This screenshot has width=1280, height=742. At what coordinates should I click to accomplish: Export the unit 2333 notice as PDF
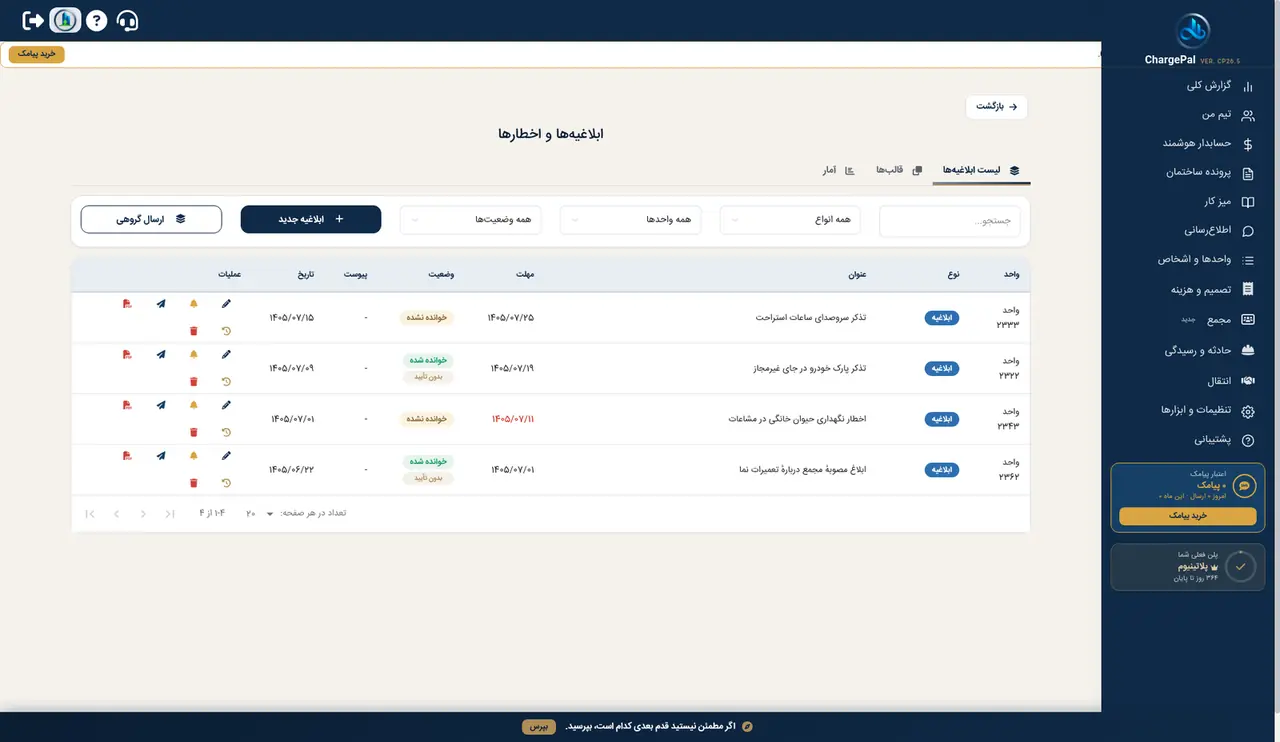(127, 303)
